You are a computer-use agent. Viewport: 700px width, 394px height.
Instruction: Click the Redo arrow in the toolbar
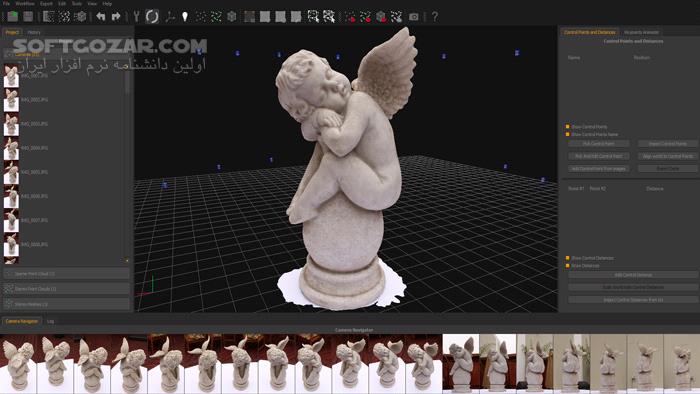click(116, 17)
